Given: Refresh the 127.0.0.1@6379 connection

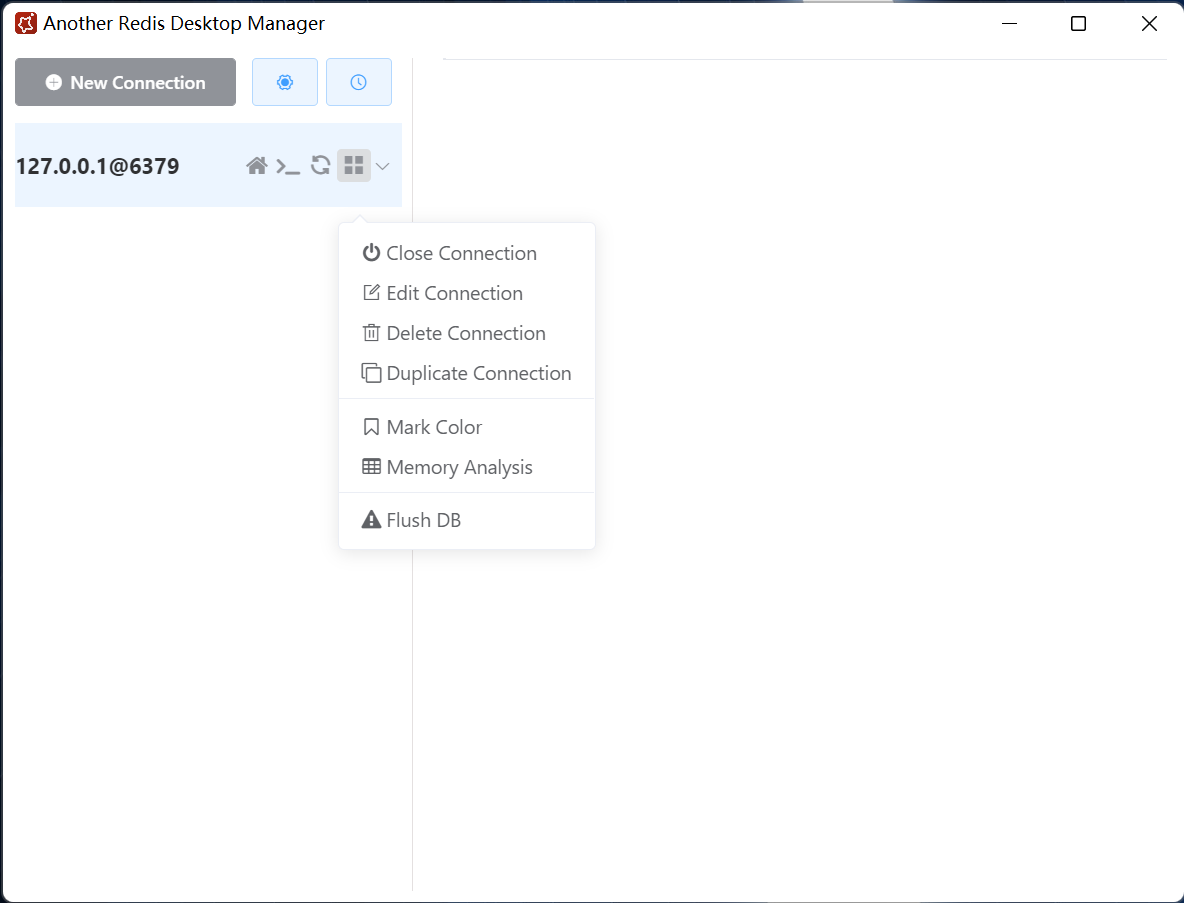Looking at the screenshot, I should 320,165.
